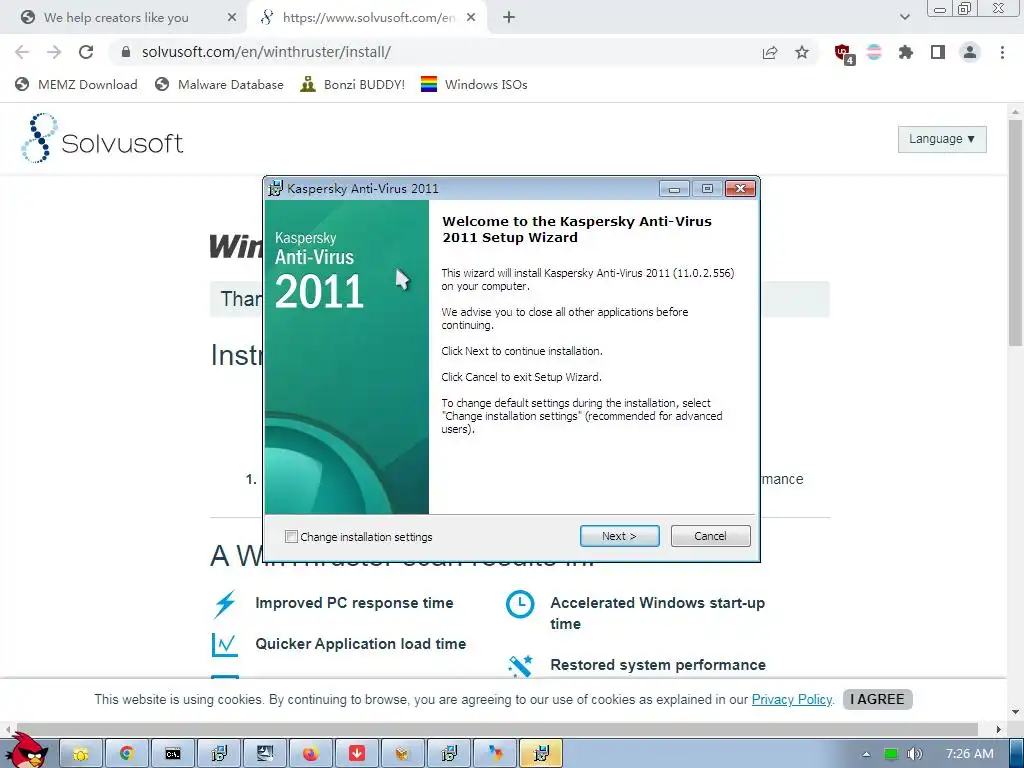1024x768 pixels.
Task: Open the Malware Database bookmark
Action: 219,84
